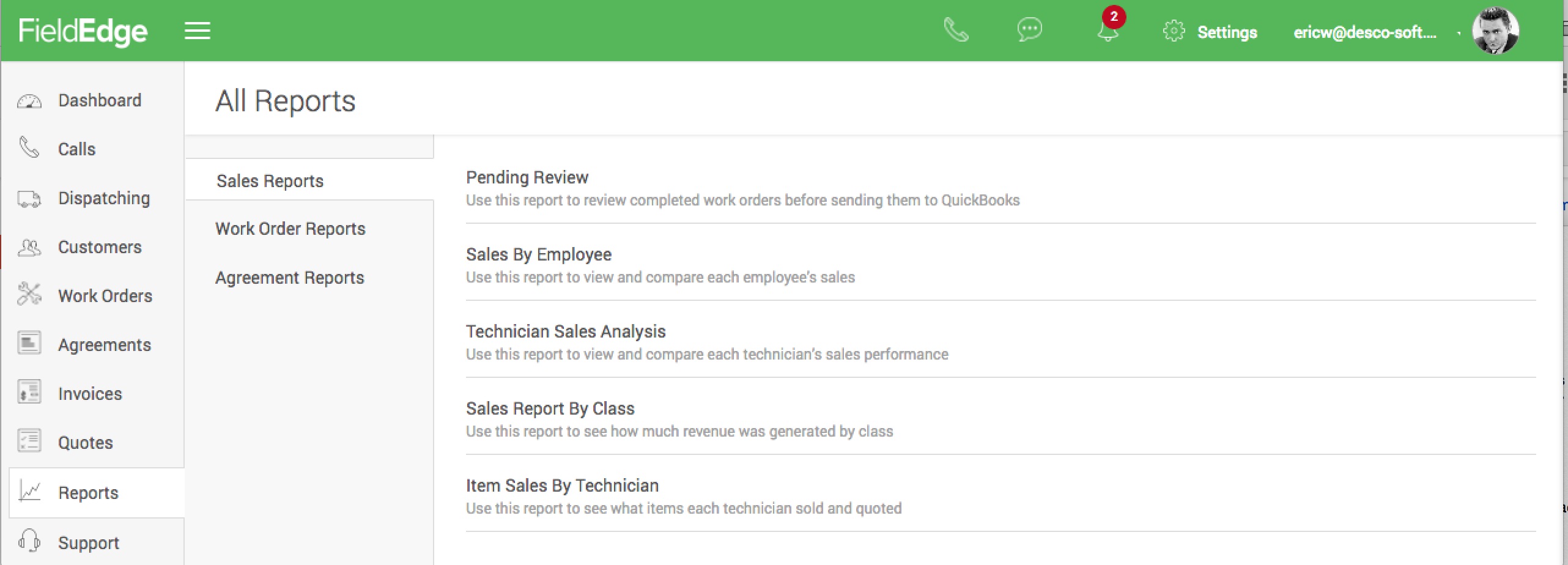The width and height of the screenshot is (1568, 565).
Task: Expand the user account dropdown arrow
Action: click(1459, 33)
